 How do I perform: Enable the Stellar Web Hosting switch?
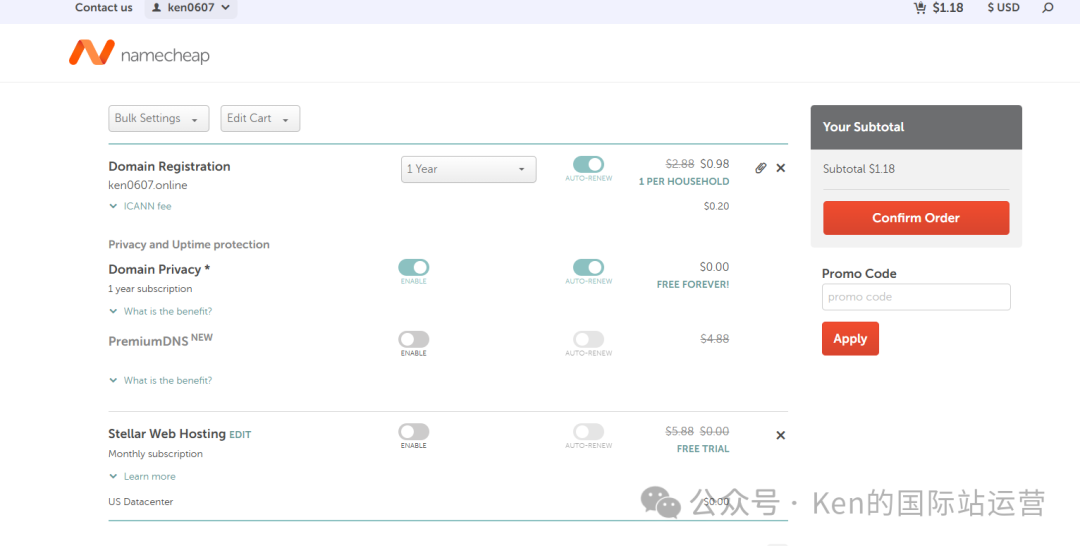(413, 432)
